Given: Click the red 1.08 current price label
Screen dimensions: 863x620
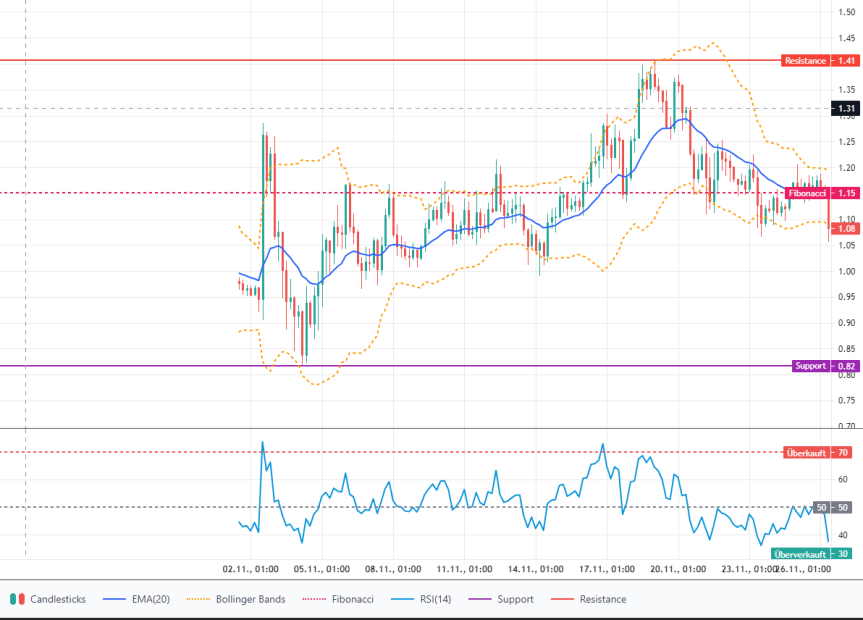Looking at the screenshot, I should coord(846,228).
